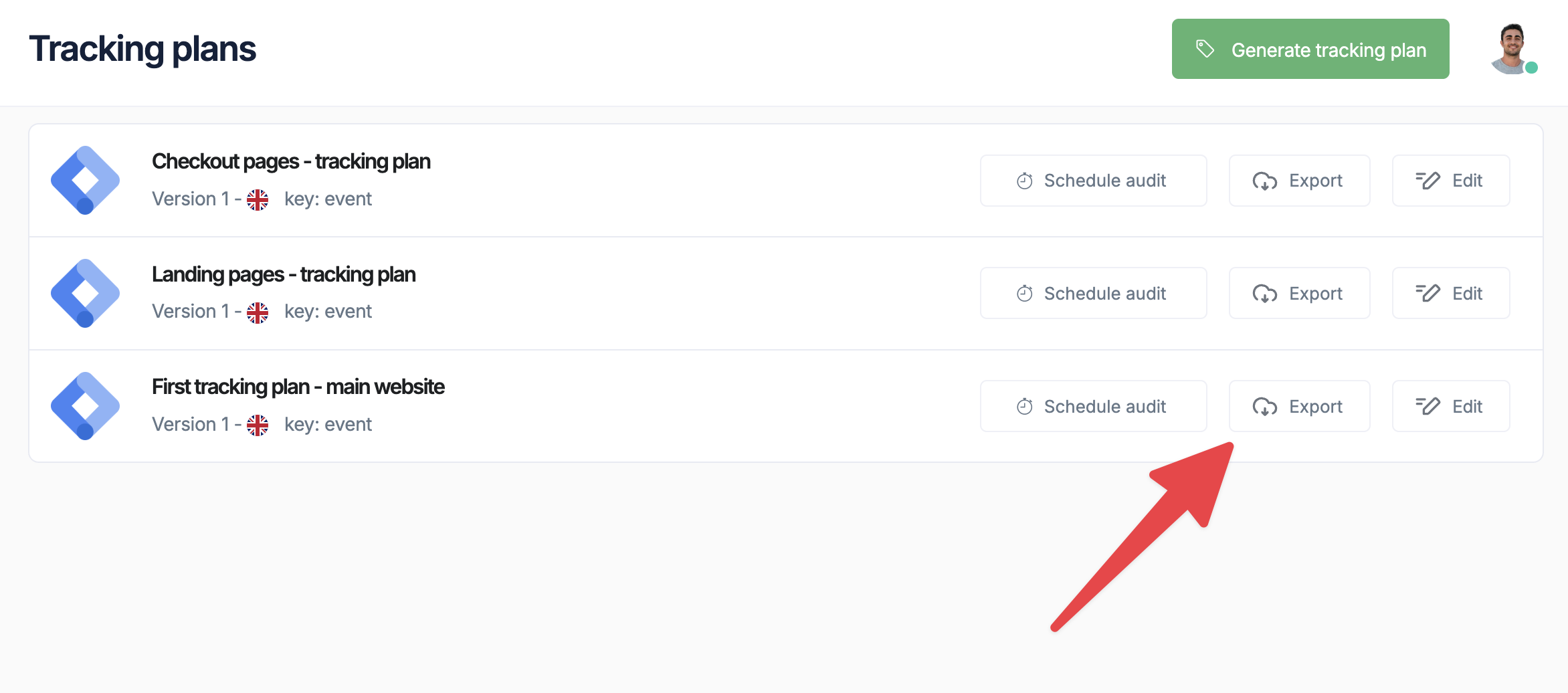Screen dimensions: 1568x693
Task: Click Export on the First tracking plan row
Action: 1298,405
